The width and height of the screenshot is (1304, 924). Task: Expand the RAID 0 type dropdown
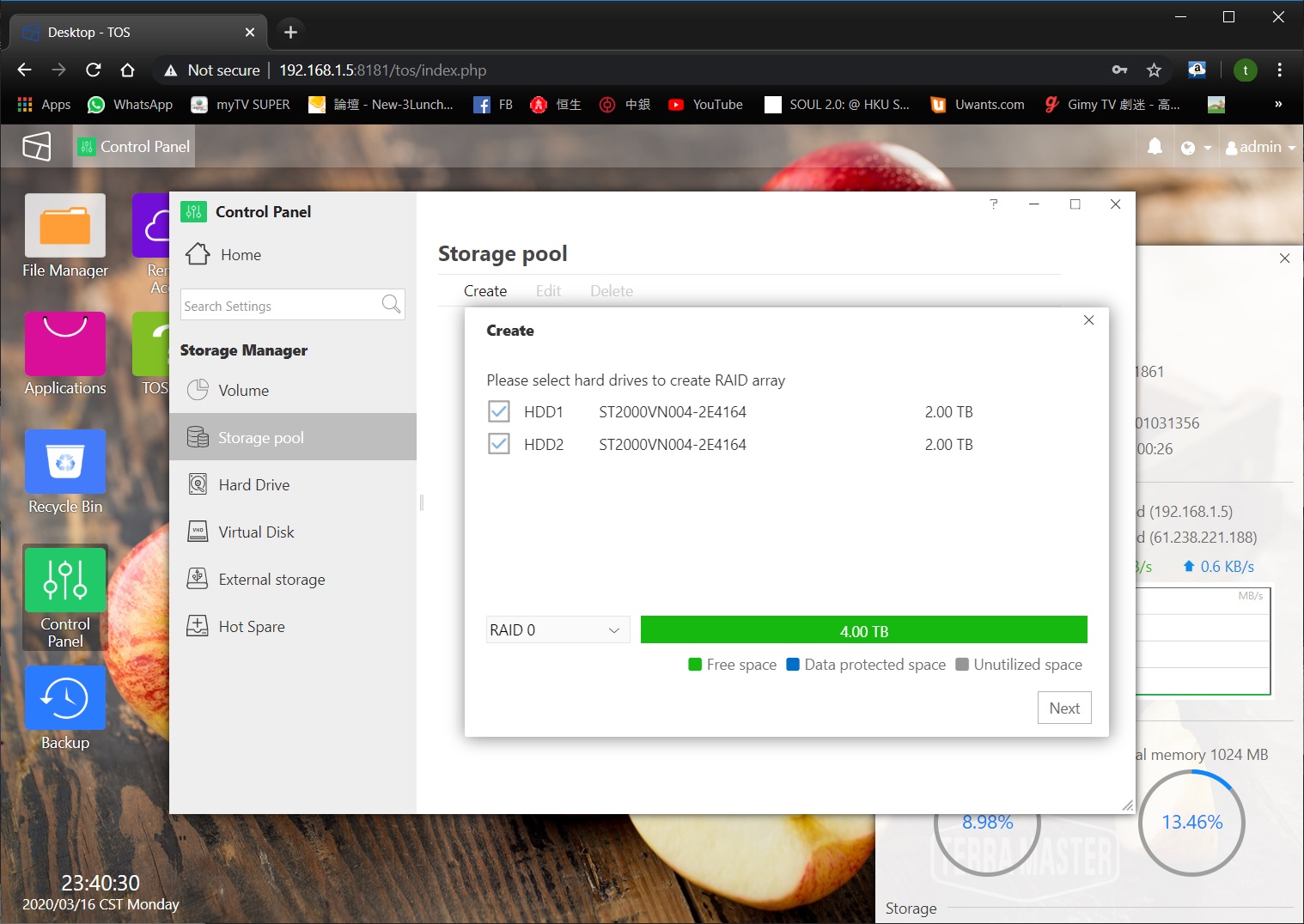pos(558,630)
